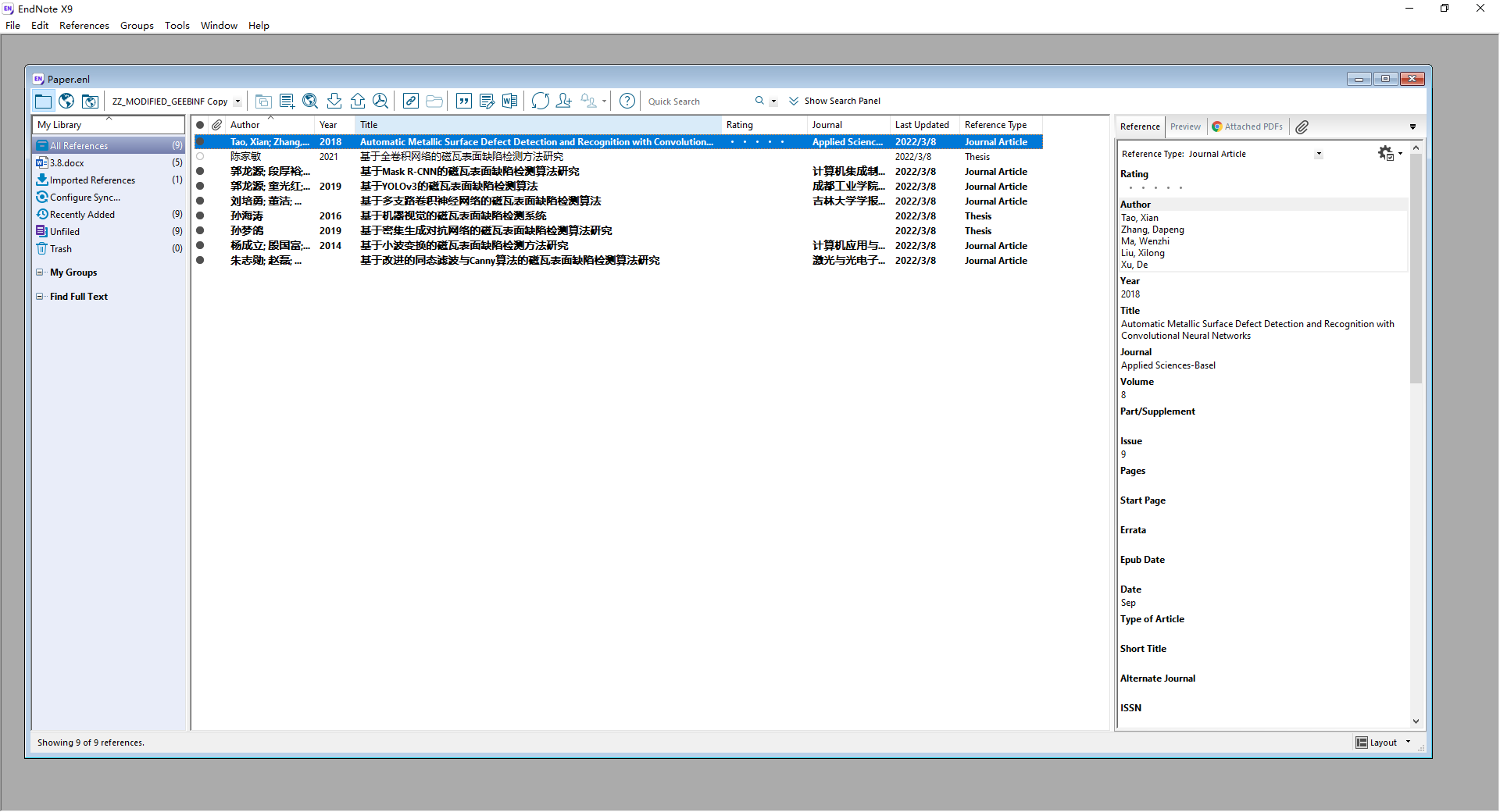The width and height of the screenshot is (1500, 812).
Task: Click the Share Library icon
Action: (x=564, y=101)
